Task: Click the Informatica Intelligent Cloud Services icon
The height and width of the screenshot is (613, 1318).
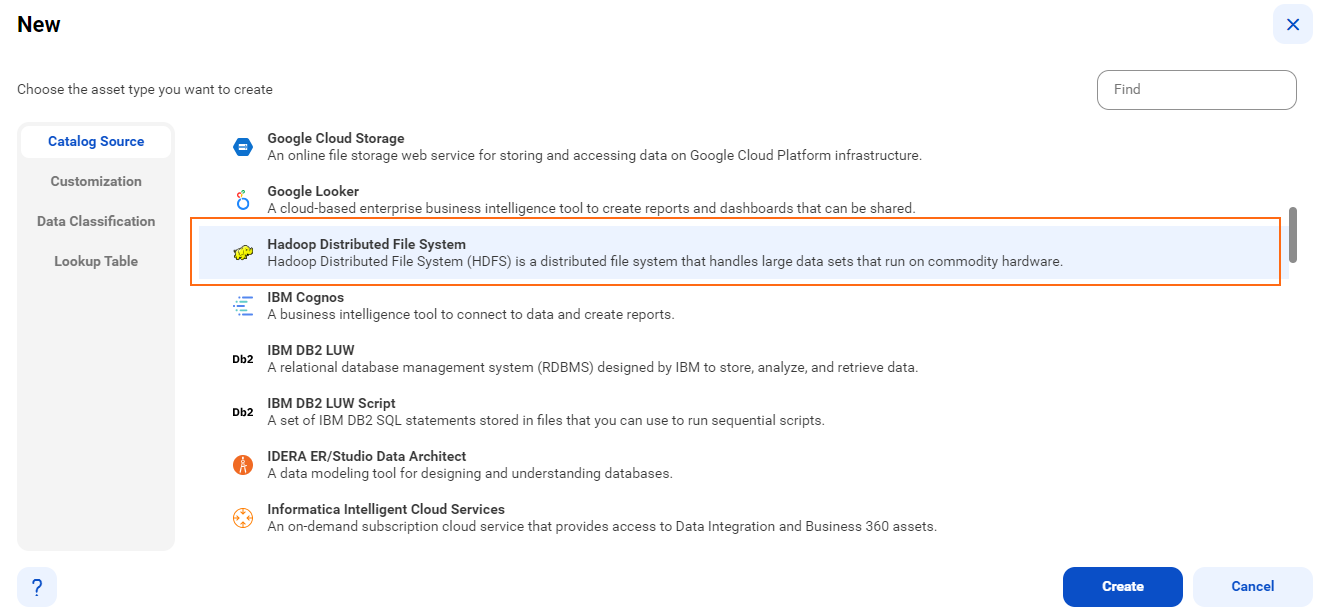Action: tap(242, 518)
